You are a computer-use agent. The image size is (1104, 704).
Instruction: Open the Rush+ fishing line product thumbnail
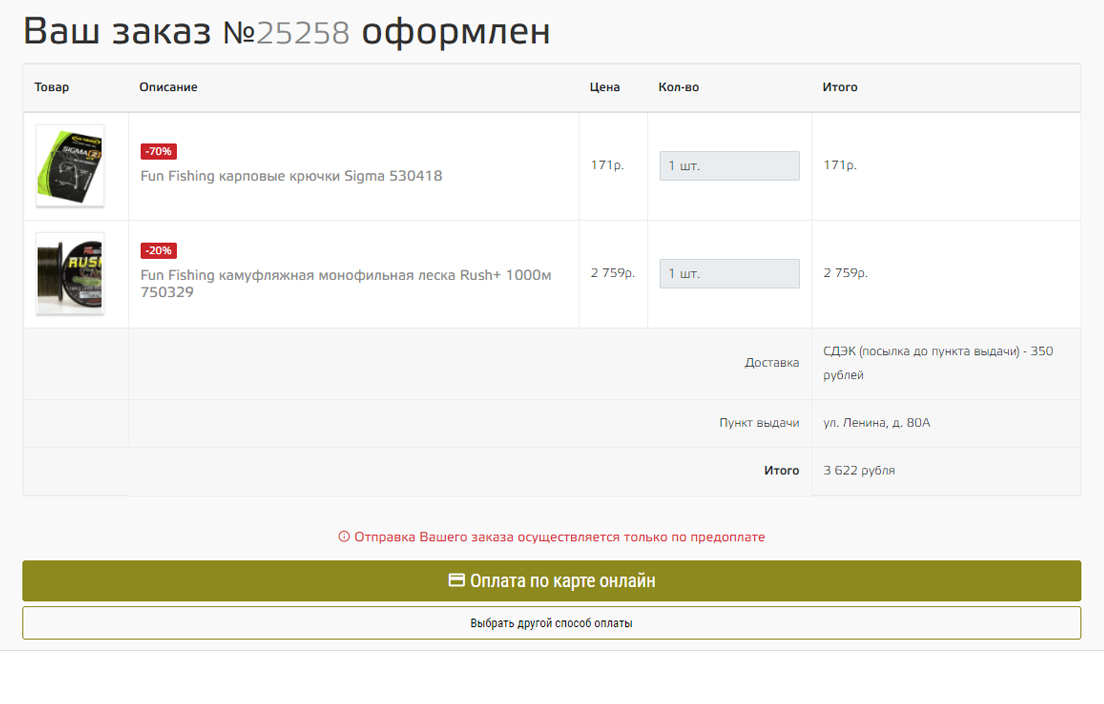click(70, 274)
